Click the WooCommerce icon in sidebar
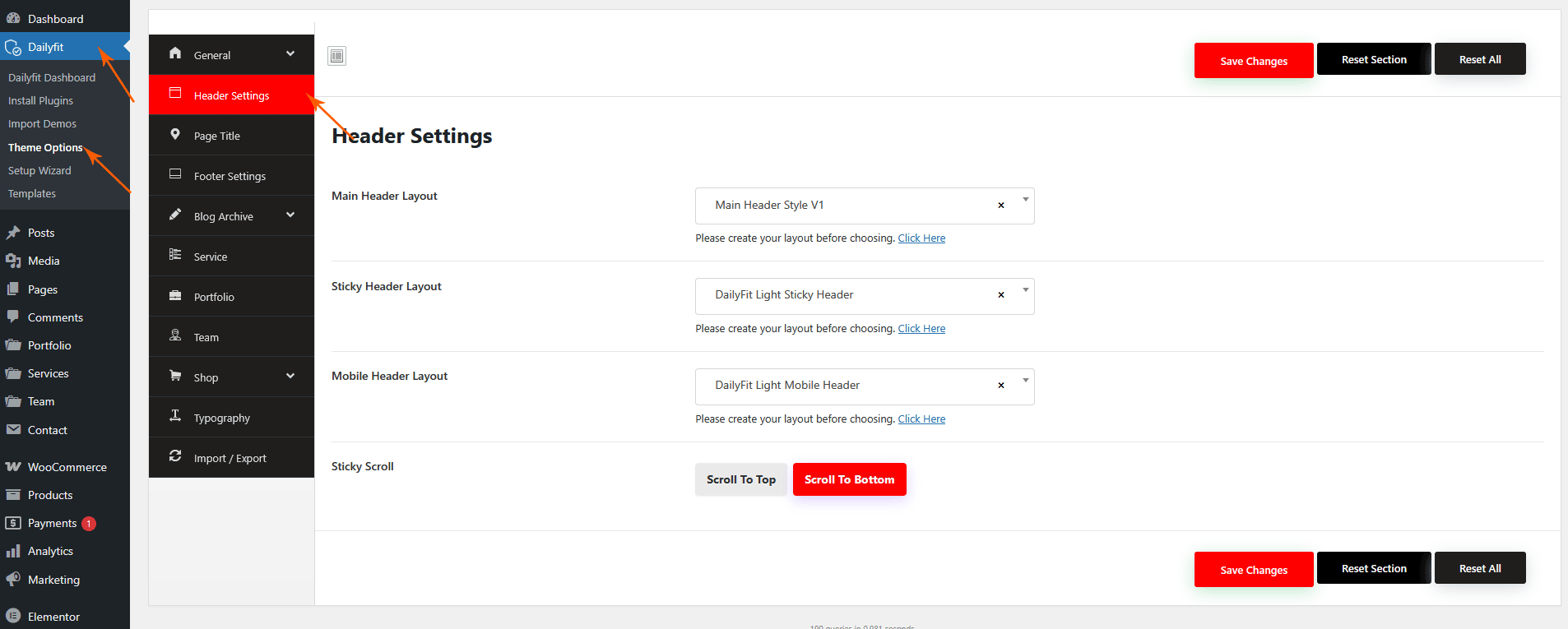 point(13,467)
